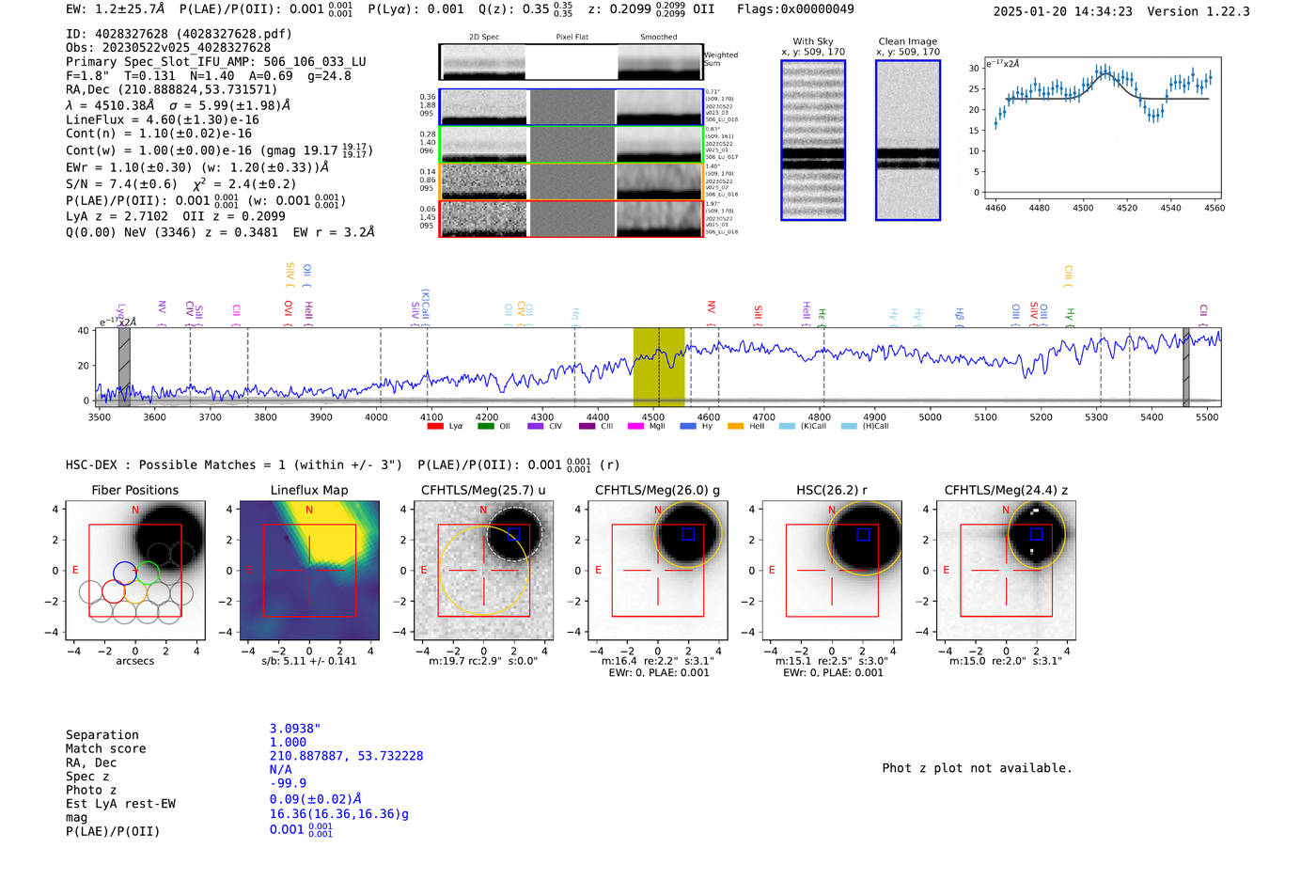
Task: Click the blue fiber circle in Fiber Positions
Action: (x=125, y=573)
